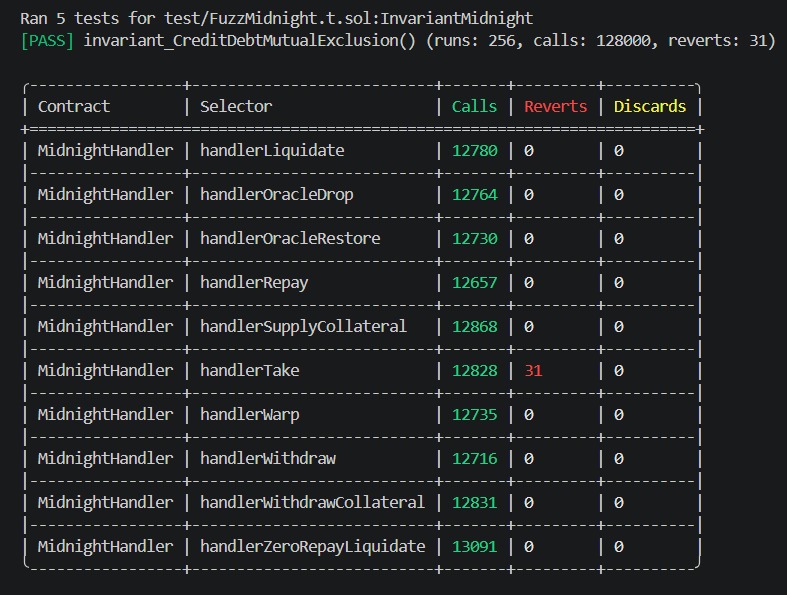This screenshot has width=787, height=595.
Task: Click the red Revert column header
Action: [556, 106]
